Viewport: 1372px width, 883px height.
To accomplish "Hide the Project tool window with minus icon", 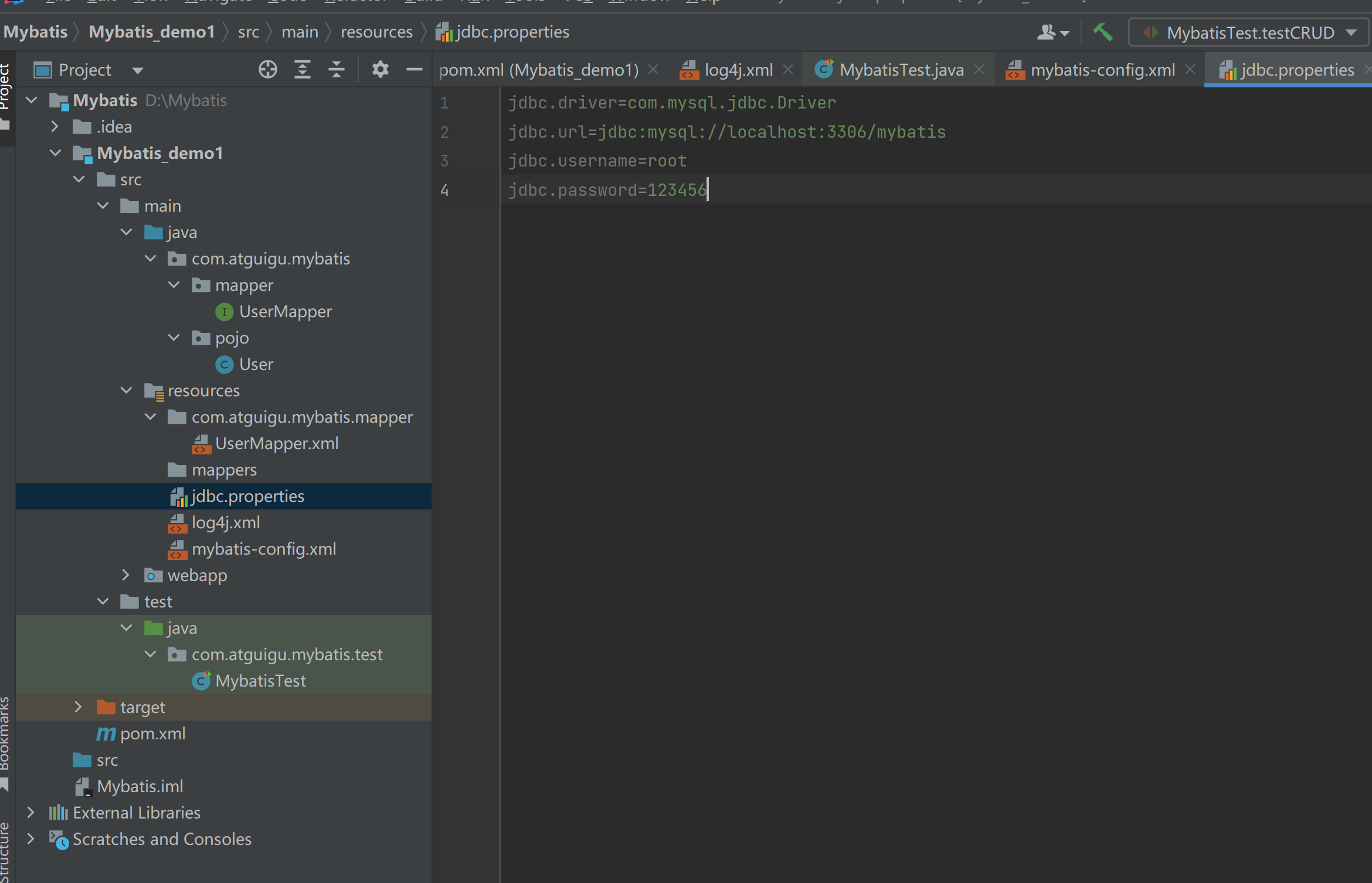I will (x=414, y=70).
